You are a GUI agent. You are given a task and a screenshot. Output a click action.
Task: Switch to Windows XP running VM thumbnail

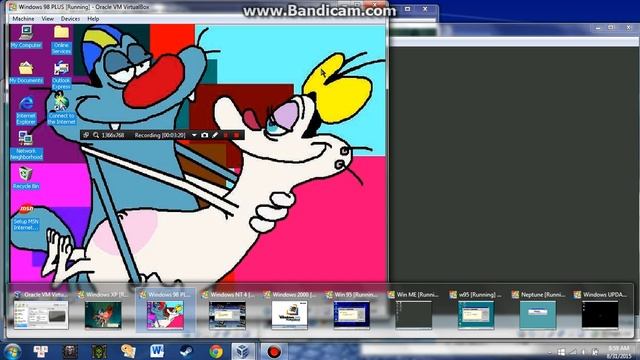click(103, 311)
